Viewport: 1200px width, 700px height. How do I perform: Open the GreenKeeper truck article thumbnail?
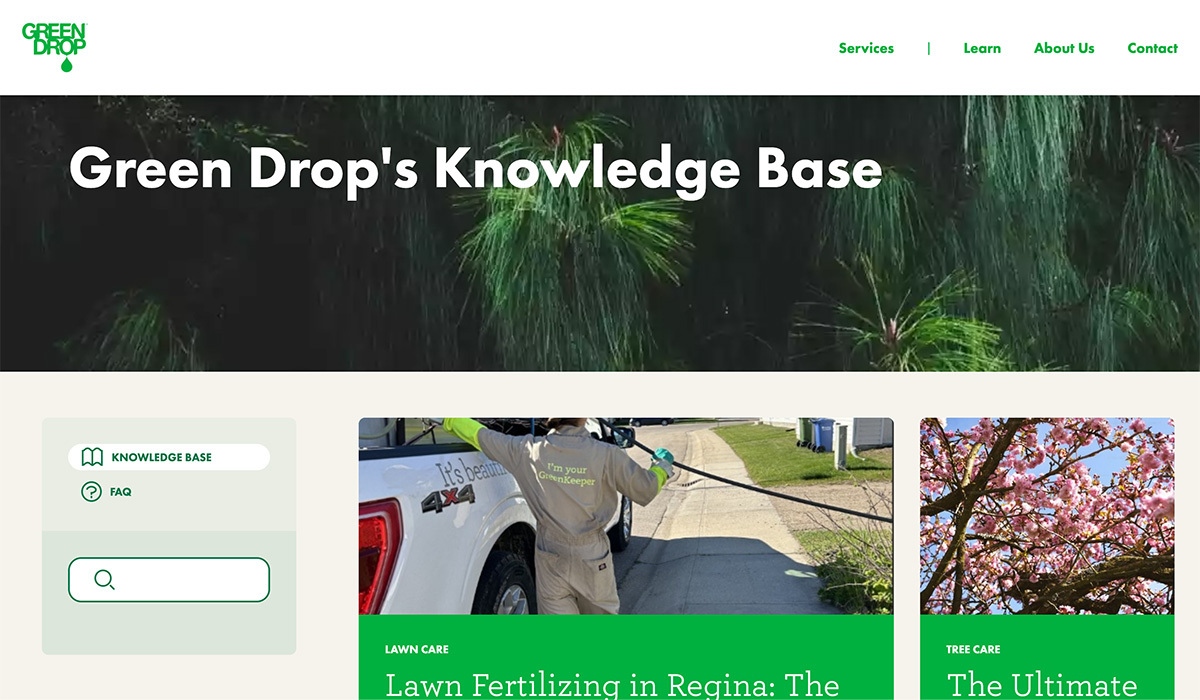point(626,516)
